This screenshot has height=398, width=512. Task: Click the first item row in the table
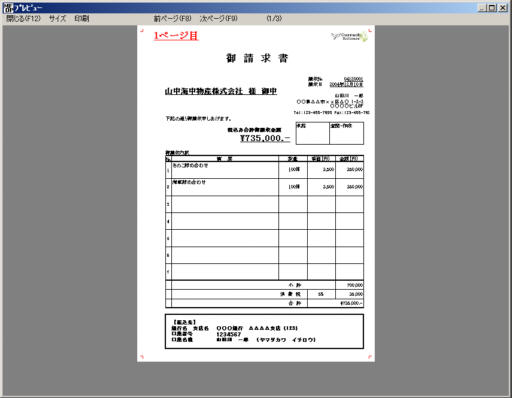264,170
